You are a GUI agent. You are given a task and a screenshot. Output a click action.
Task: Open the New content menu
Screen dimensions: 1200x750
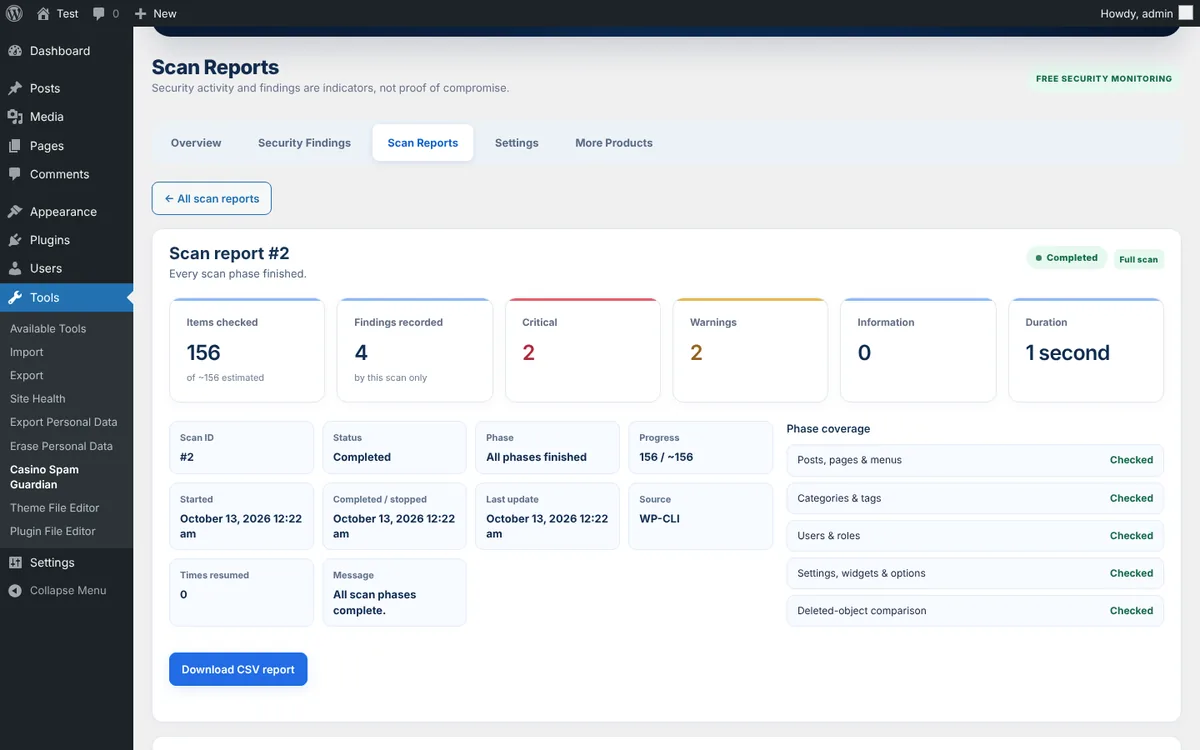[155, 14]
